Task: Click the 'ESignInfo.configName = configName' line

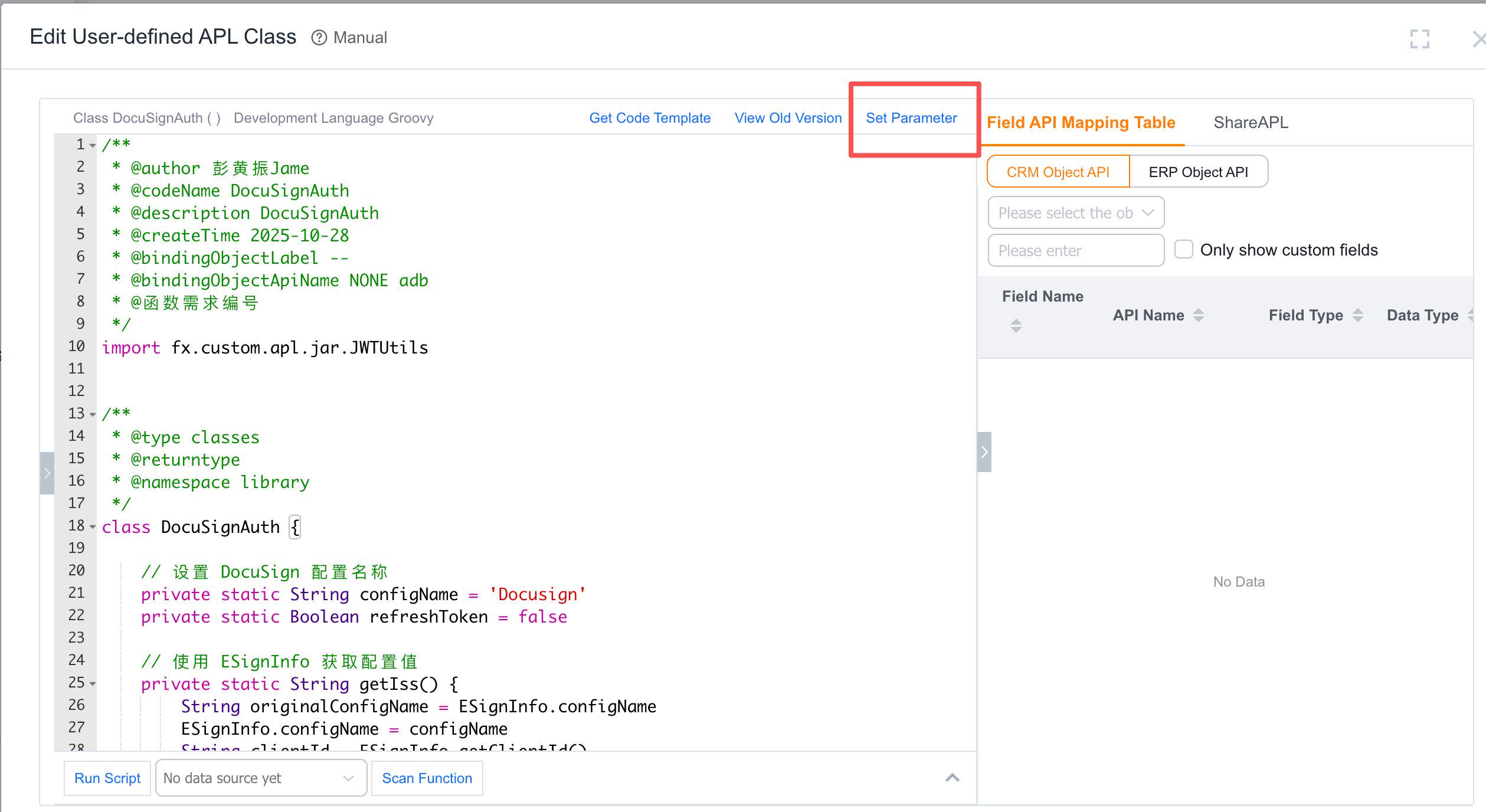Action: point(344,729)
